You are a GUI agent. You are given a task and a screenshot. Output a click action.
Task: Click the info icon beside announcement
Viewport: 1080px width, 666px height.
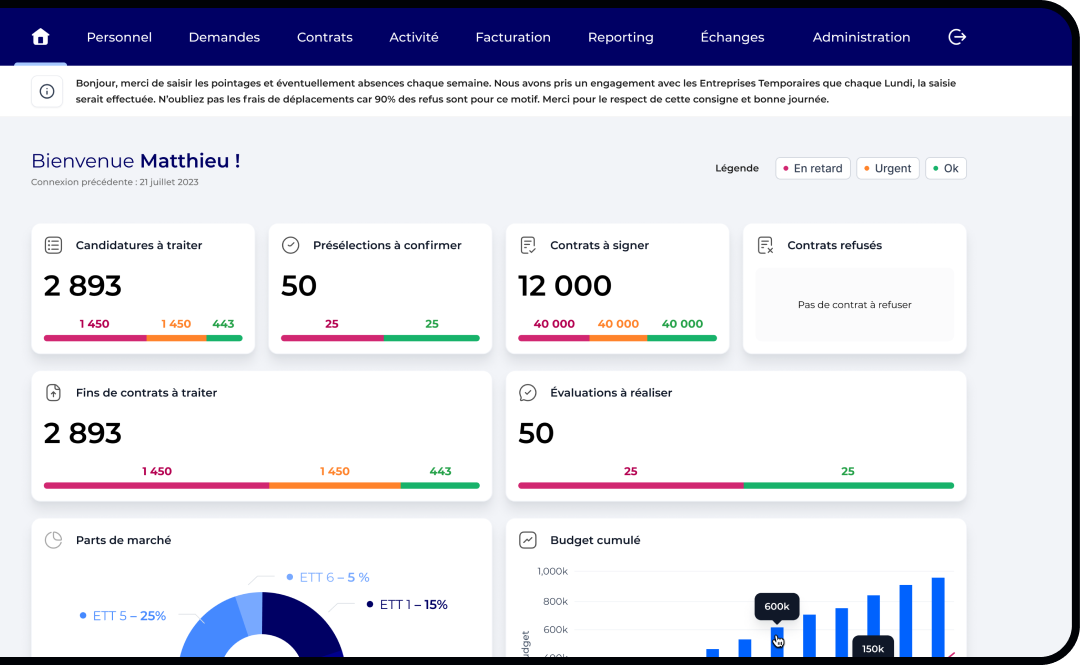coord(47,91)
